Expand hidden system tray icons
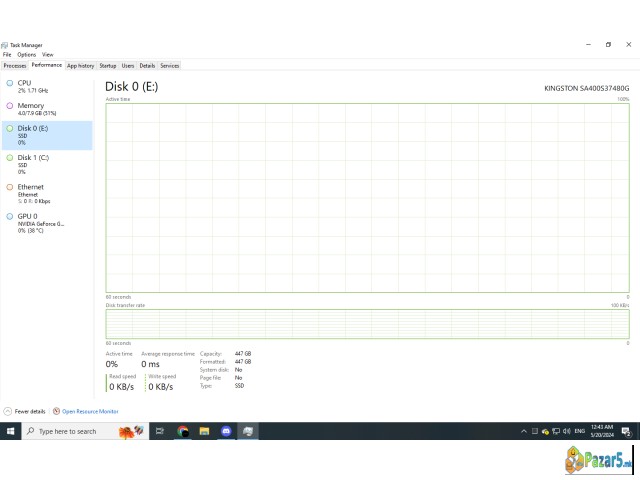The height and width of the screenshot is (480, 640). click(x=524, y=431)
